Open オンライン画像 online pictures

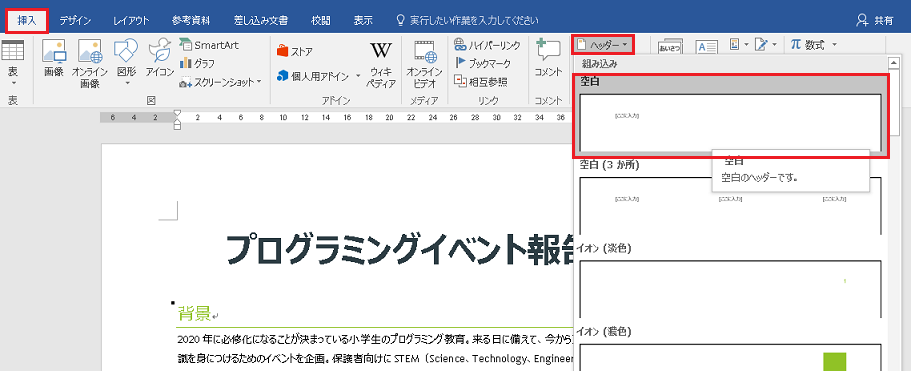(89, 64)
